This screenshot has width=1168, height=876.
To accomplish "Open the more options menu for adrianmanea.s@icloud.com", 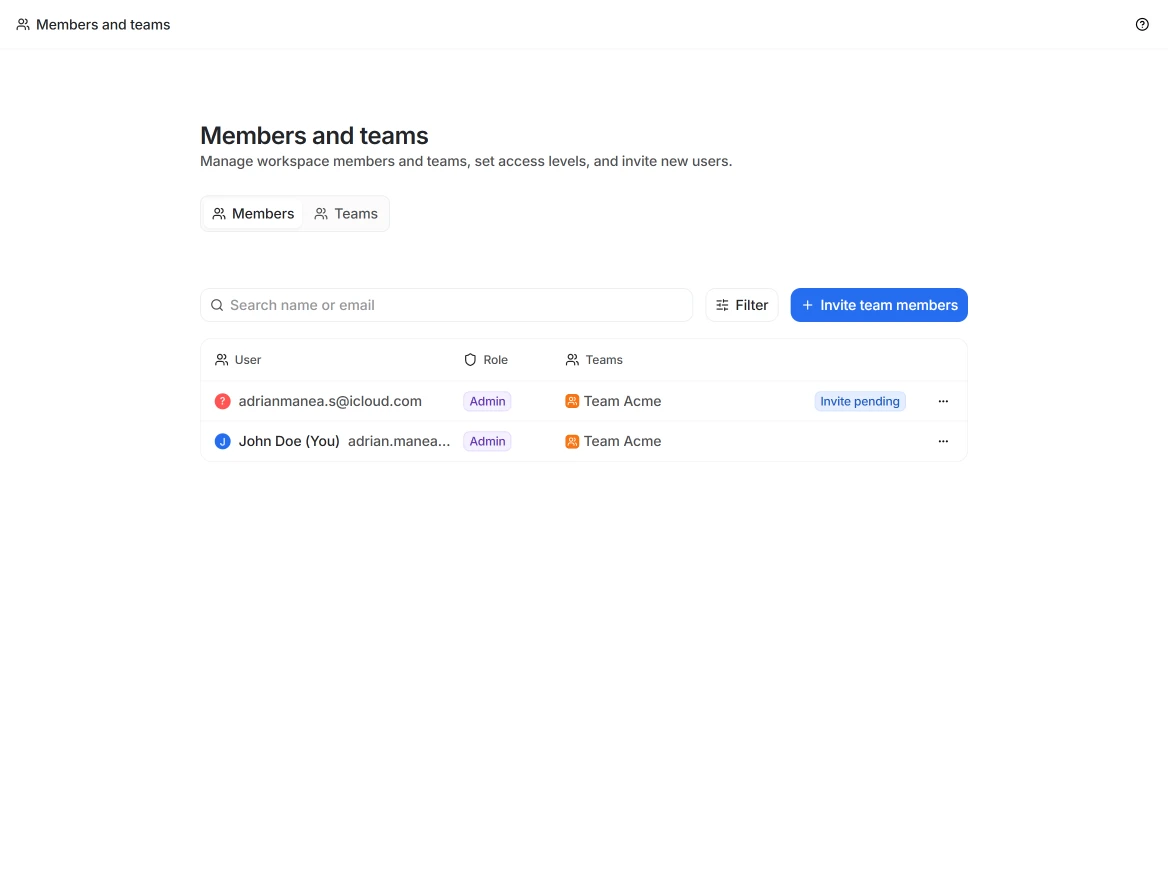I will [x=943, y=401].
